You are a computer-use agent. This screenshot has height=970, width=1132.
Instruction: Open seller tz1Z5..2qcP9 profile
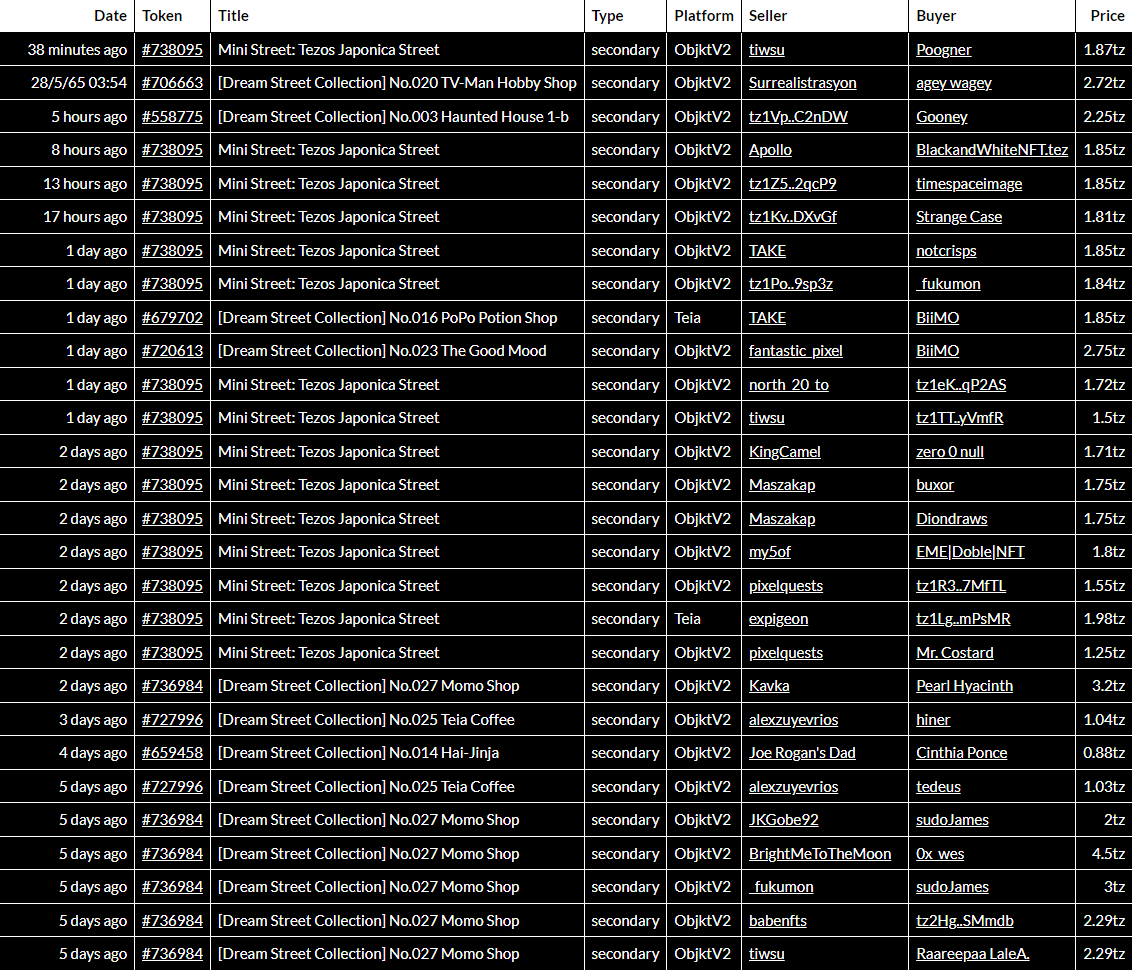tap(792, 183)
